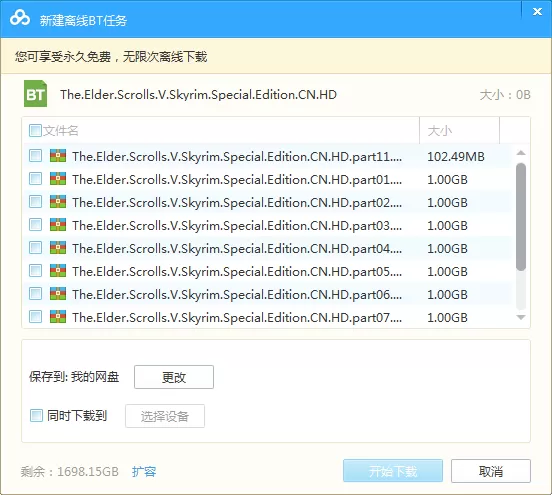
Task: Click the 新建离线BT任务 title text
Action: pos(83,20)
